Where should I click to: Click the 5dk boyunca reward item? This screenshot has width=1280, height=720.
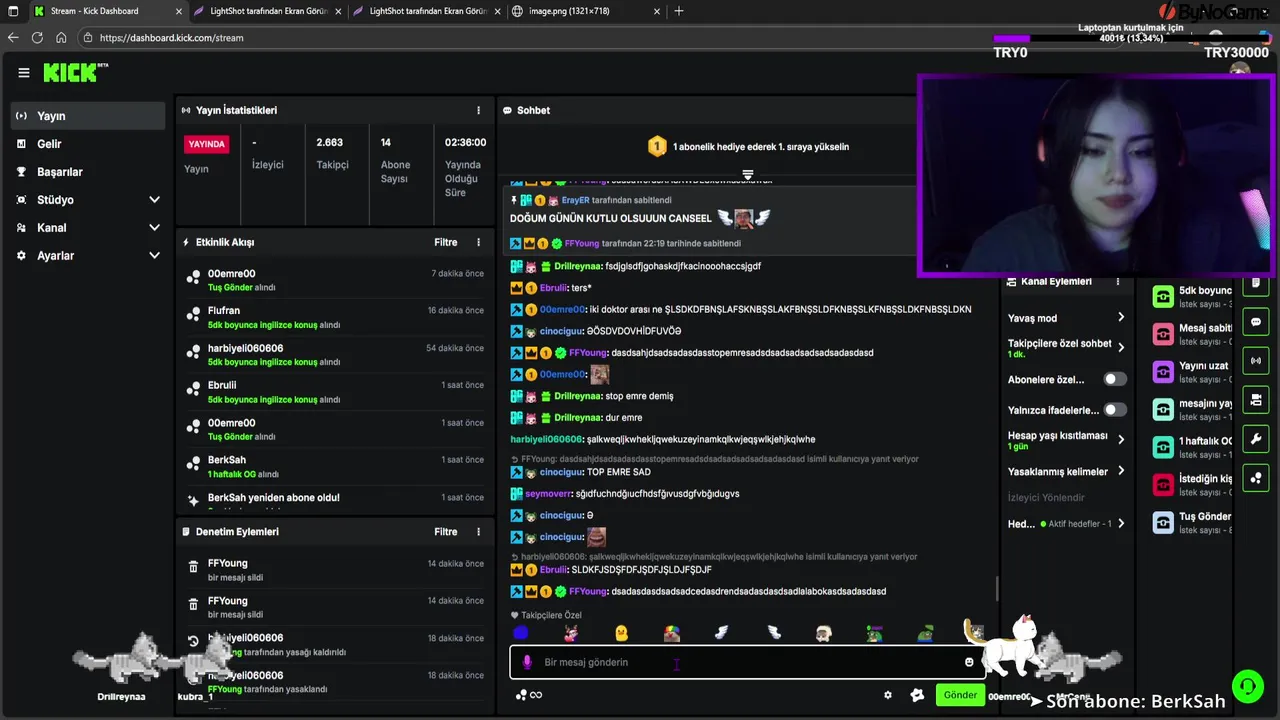tap(1192, 296)
